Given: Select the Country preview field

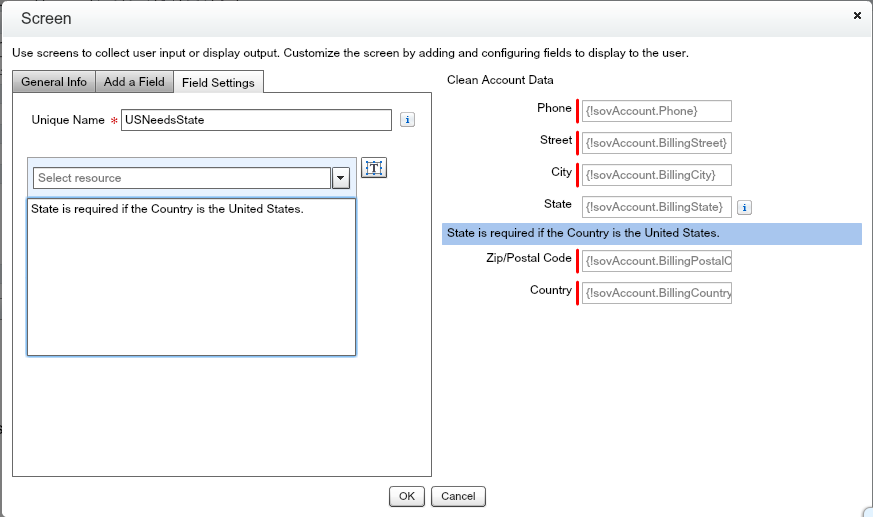Looking at the screenshot, I should [x=656, y=293].
